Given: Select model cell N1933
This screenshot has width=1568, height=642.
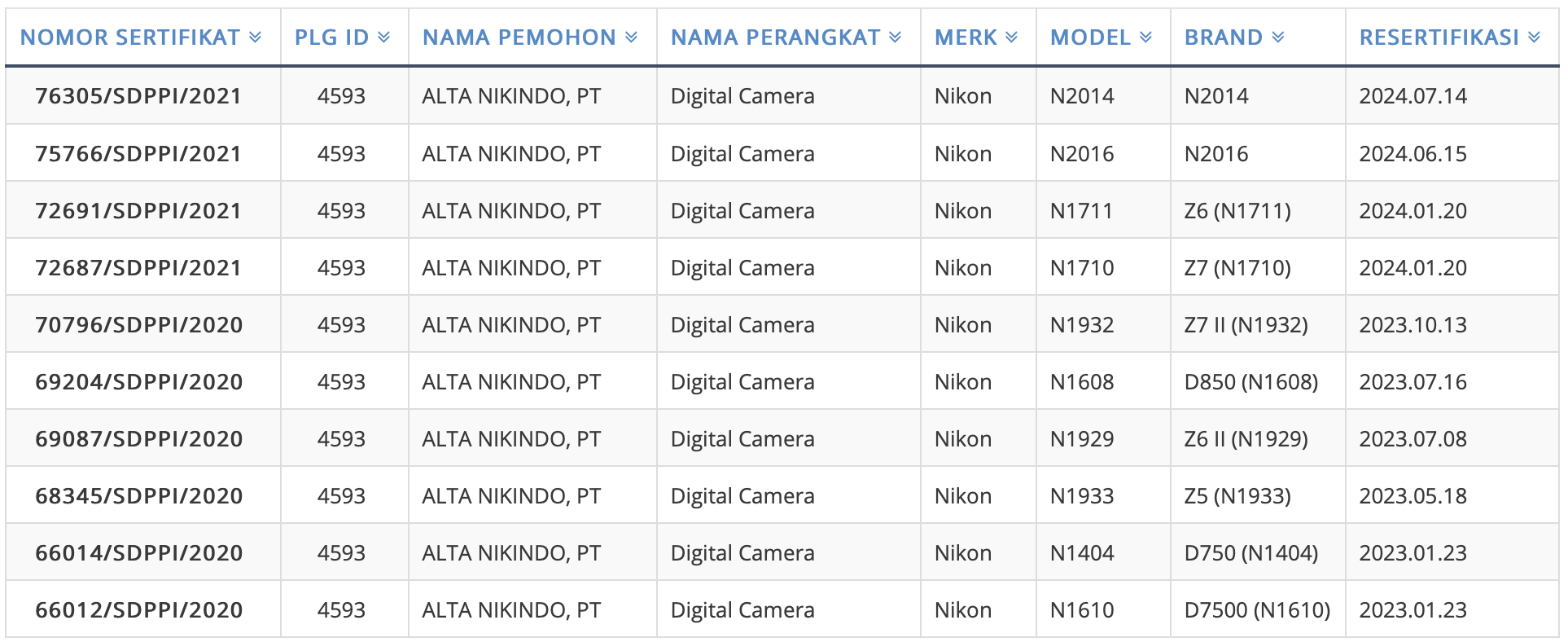Looking at the screenshot, I should click(x=1081, y=496).
